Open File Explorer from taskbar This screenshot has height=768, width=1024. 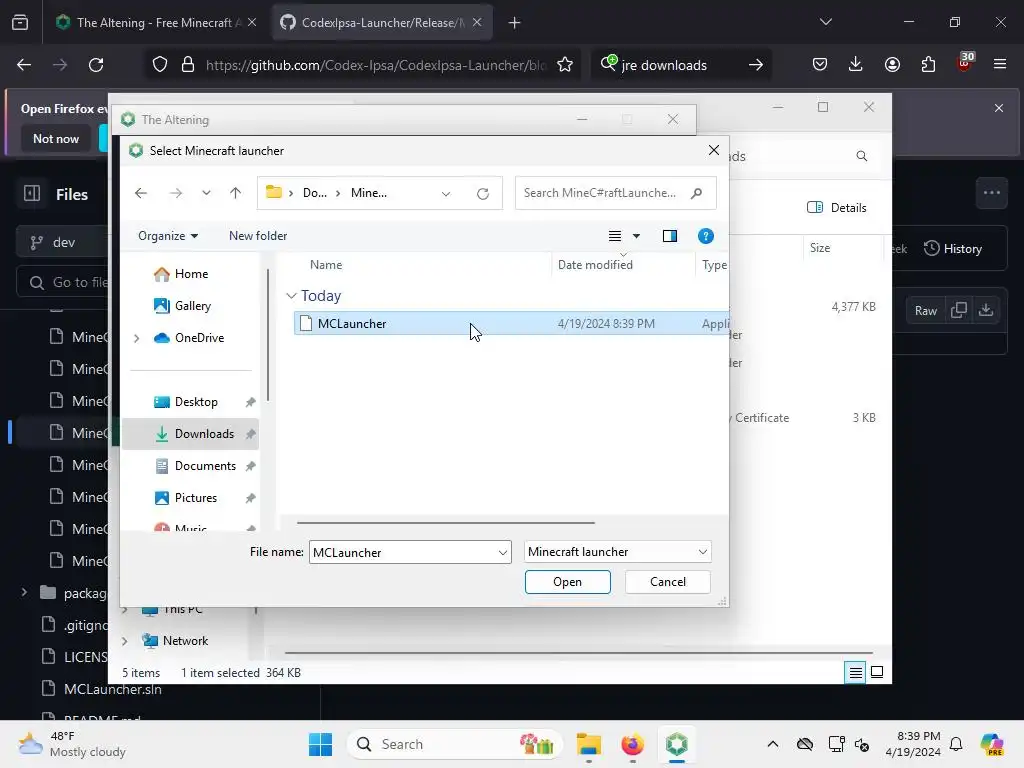588,744
